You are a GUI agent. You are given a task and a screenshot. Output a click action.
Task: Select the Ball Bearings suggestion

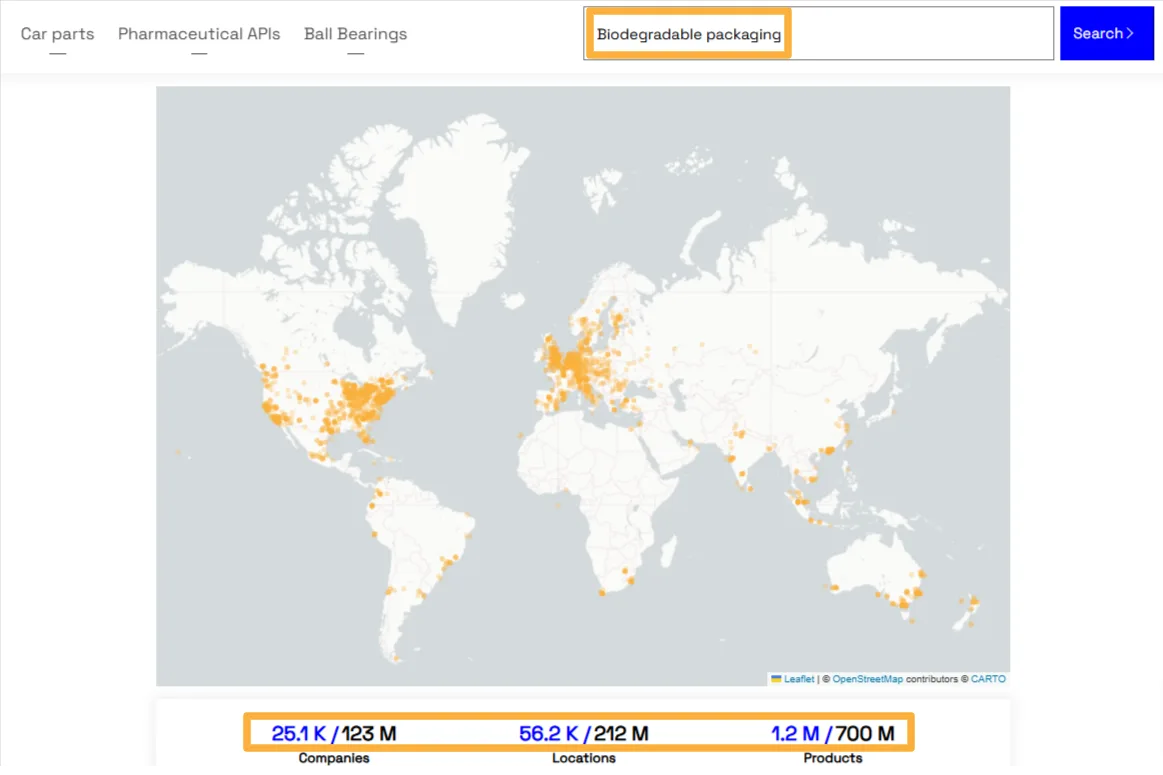(355, 34)
